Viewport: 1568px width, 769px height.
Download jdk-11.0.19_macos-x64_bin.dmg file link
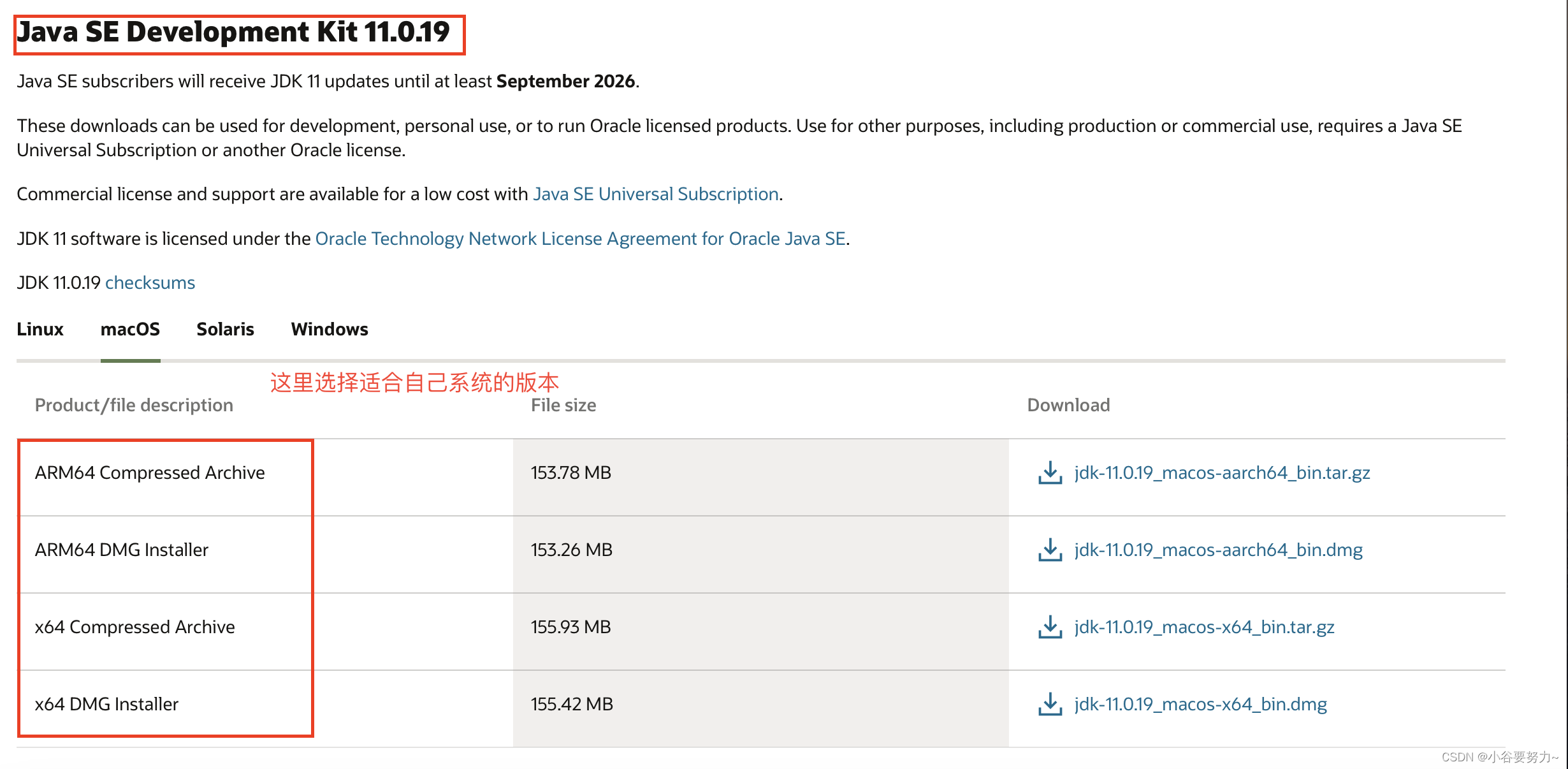(x=1200, y=705)
